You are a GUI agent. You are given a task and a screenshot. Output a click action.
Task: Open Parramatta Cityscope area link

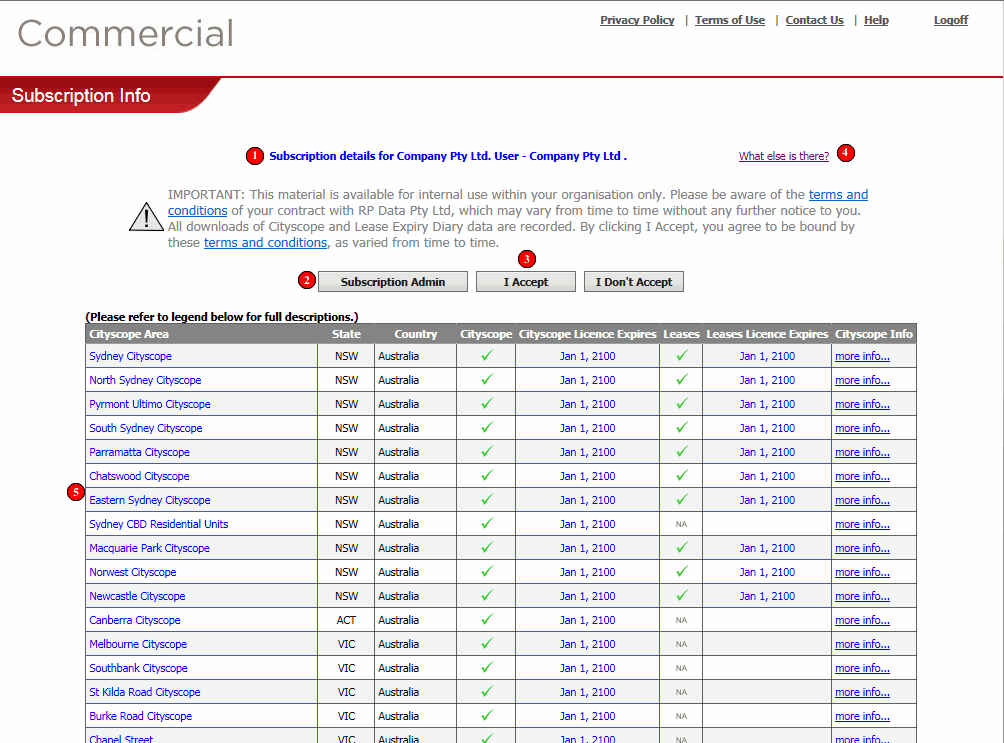[x=140, y=452]
